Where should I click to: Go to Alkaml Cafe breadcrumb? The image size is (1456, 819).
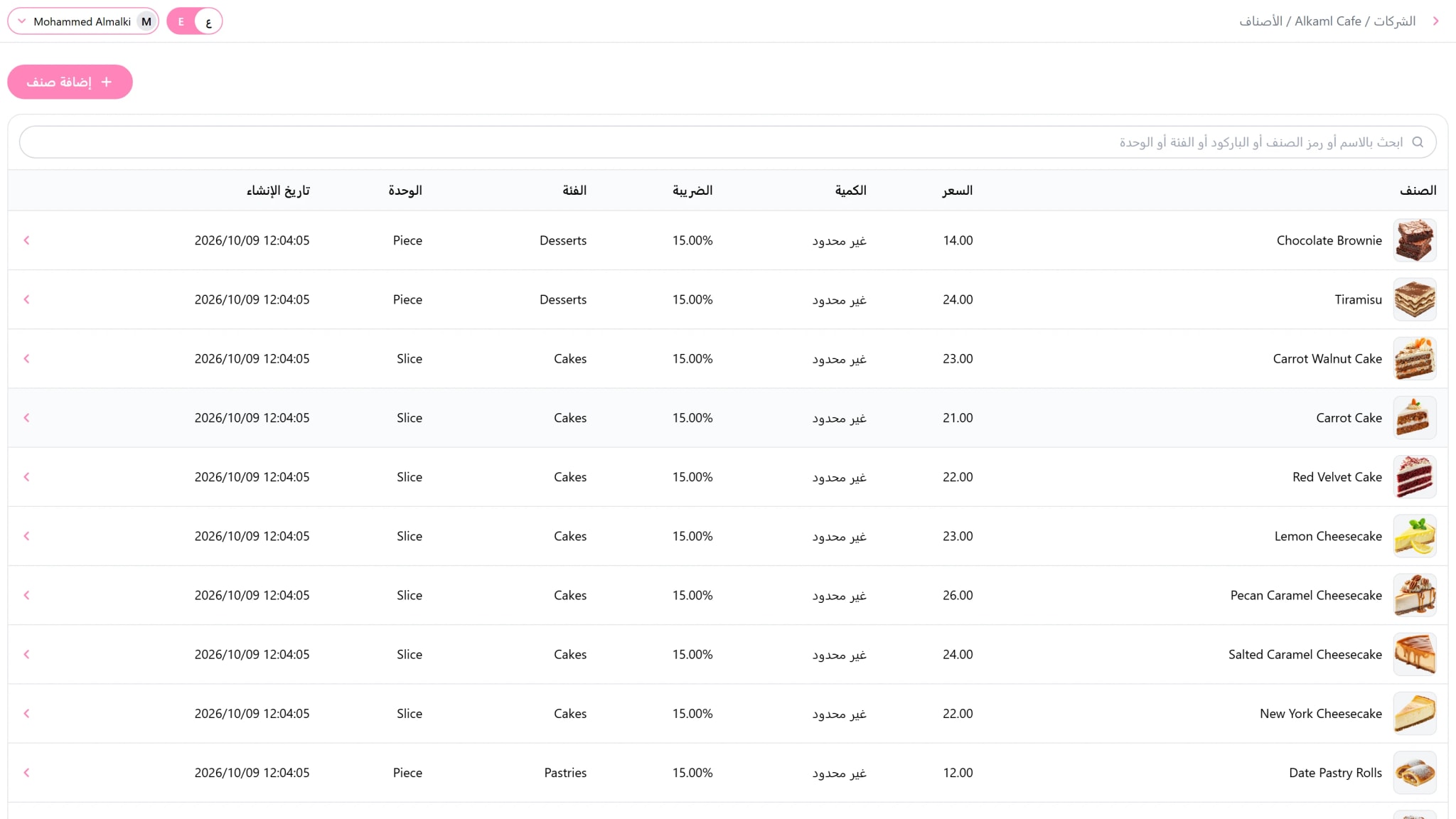tap(1327, 21)
